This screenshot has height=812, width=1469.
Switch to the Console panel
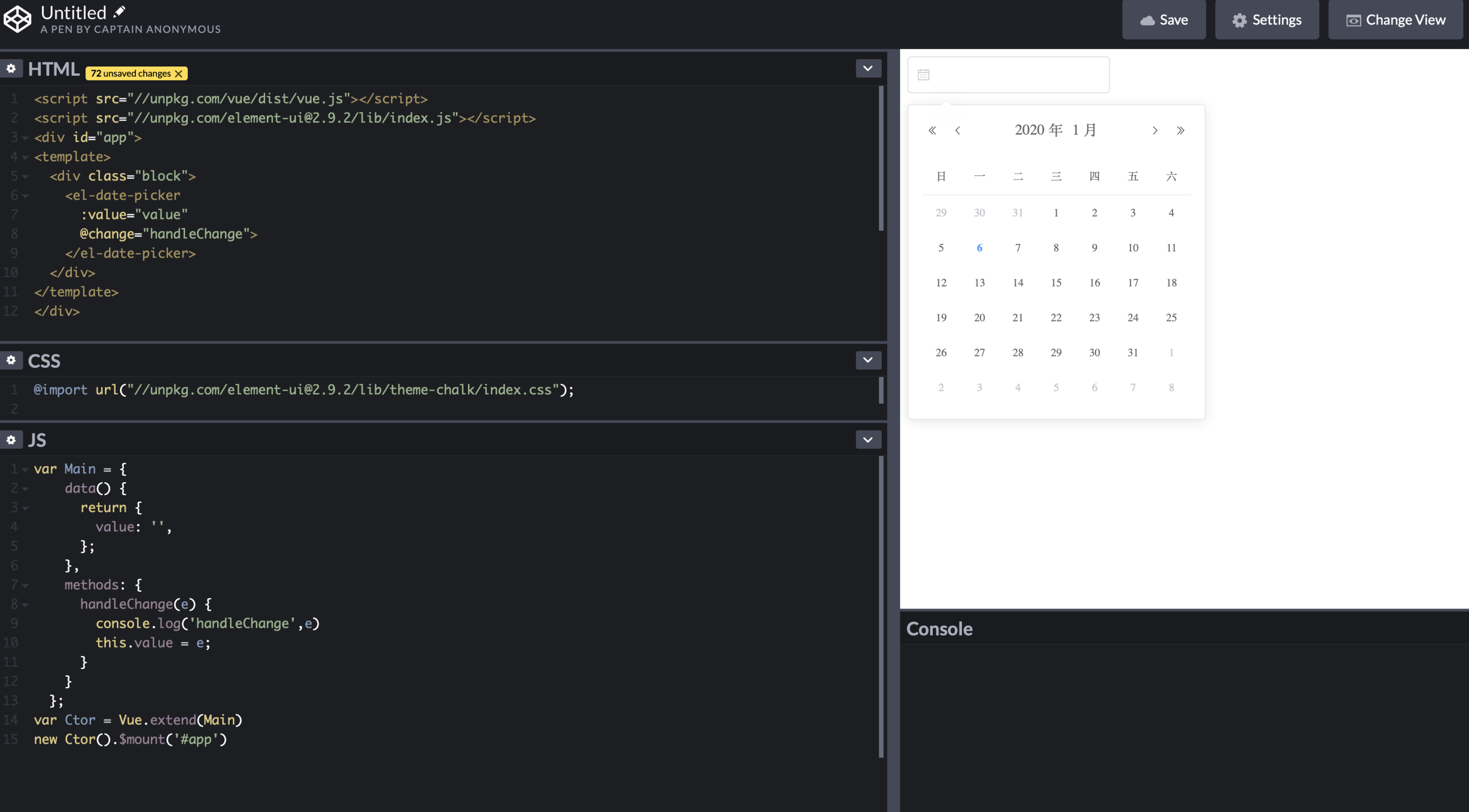(939, 629)
